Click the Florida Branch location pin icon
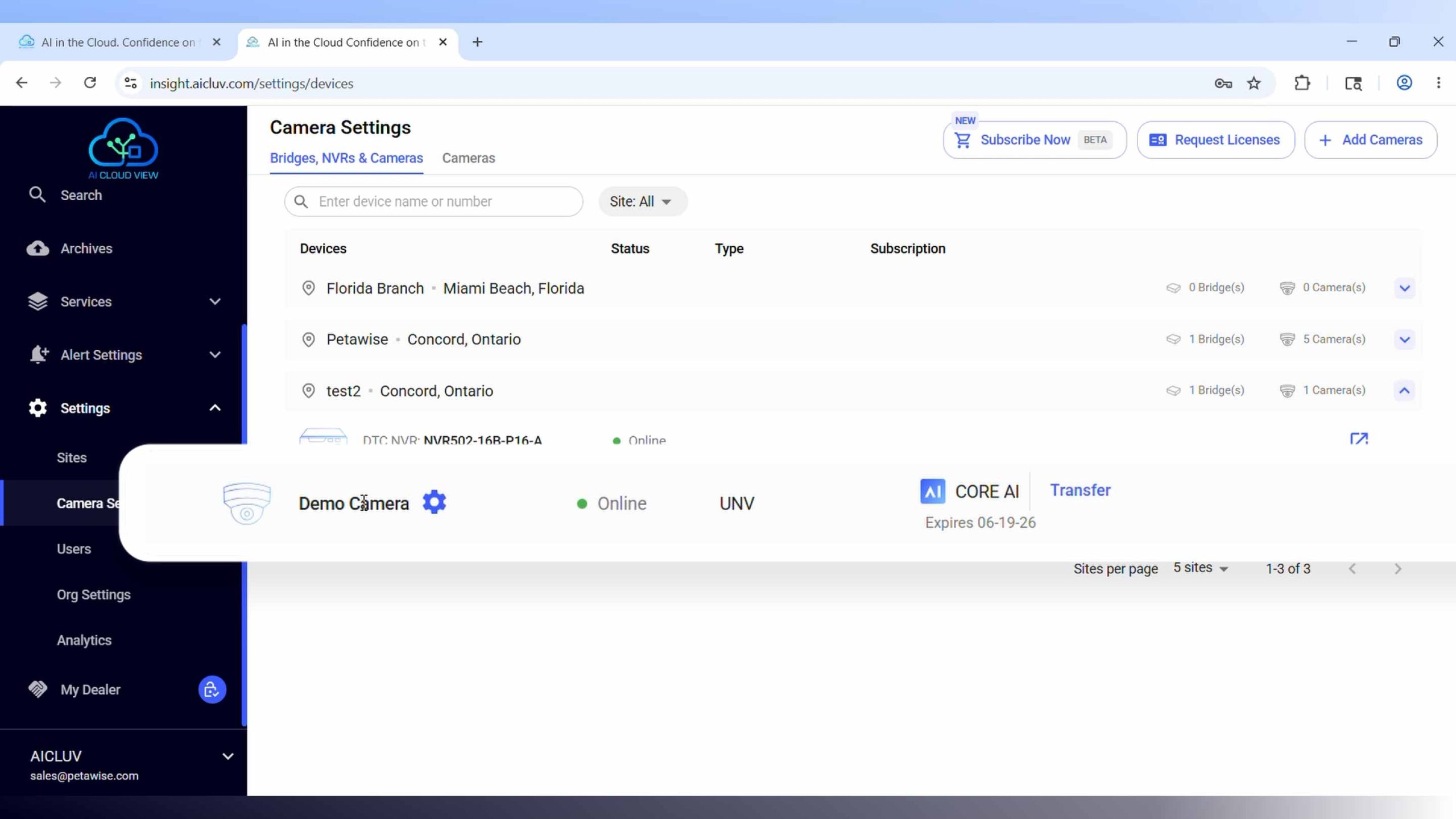The width and height of the screenshot is (1456, 819). pos(308,288)
